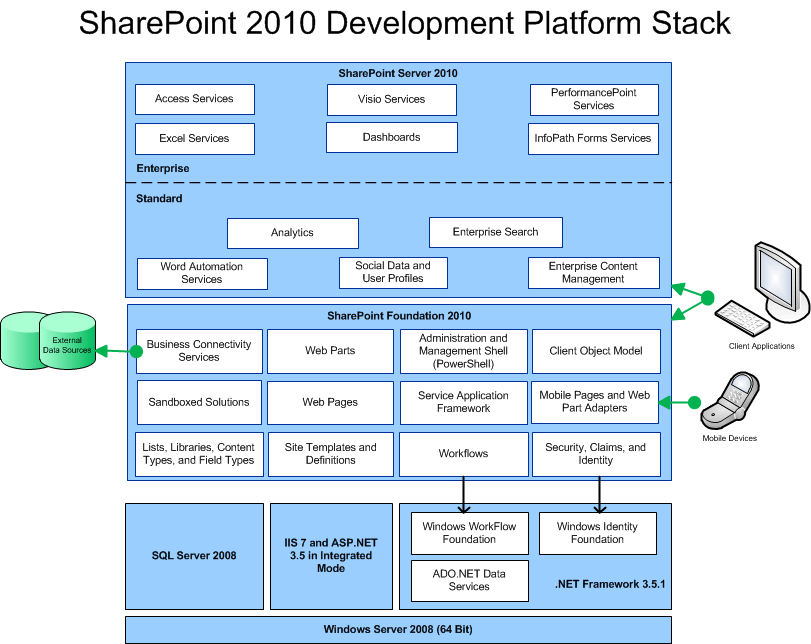The height and width of the screenshot is (644, 811).
Task: Select the Business Connectivity Services box
Action: tap(199, 351)
